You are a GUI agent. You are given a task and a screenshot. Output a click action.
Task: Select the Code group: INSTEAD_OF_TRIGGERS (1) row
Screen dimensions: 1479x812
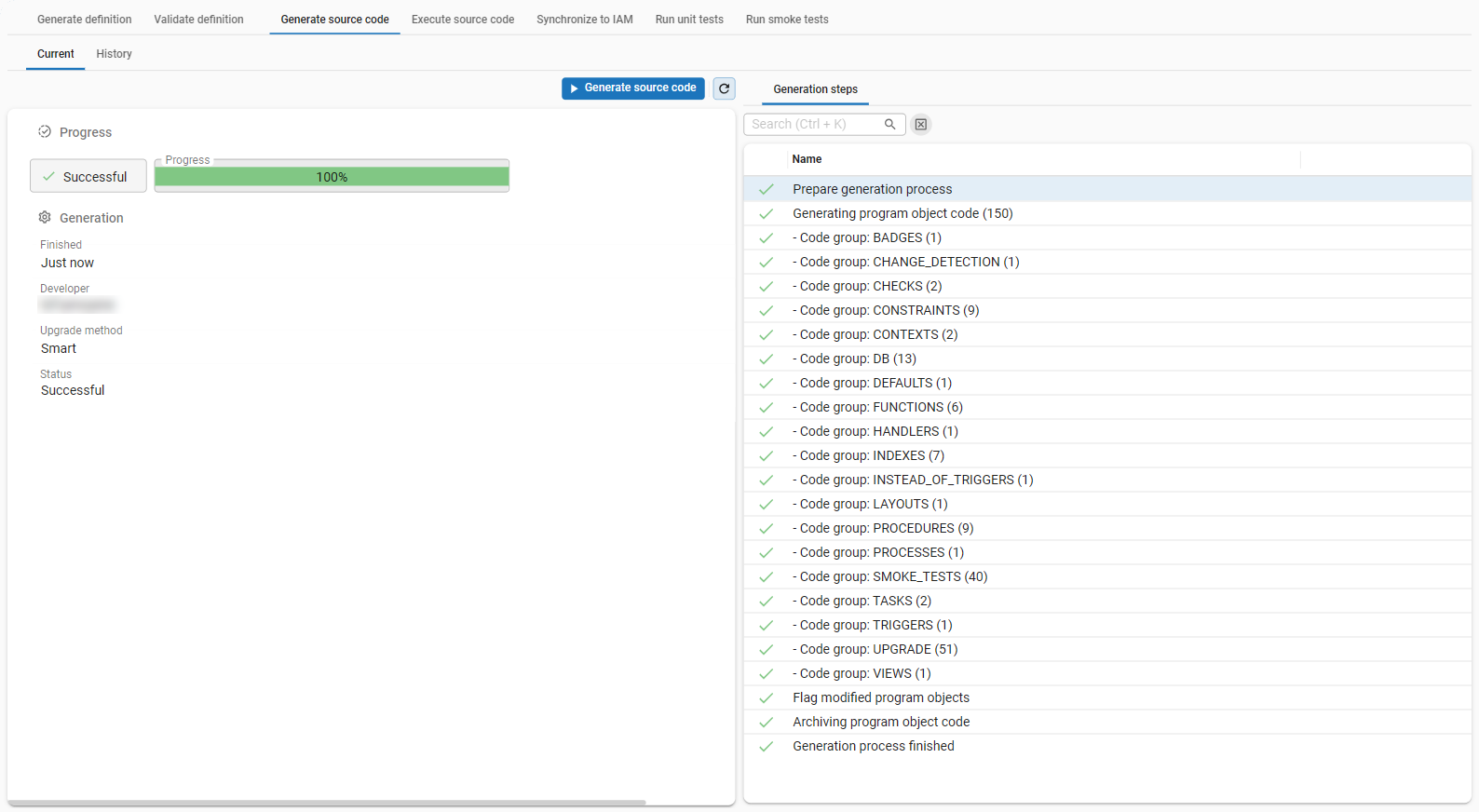click(1107, 480)
